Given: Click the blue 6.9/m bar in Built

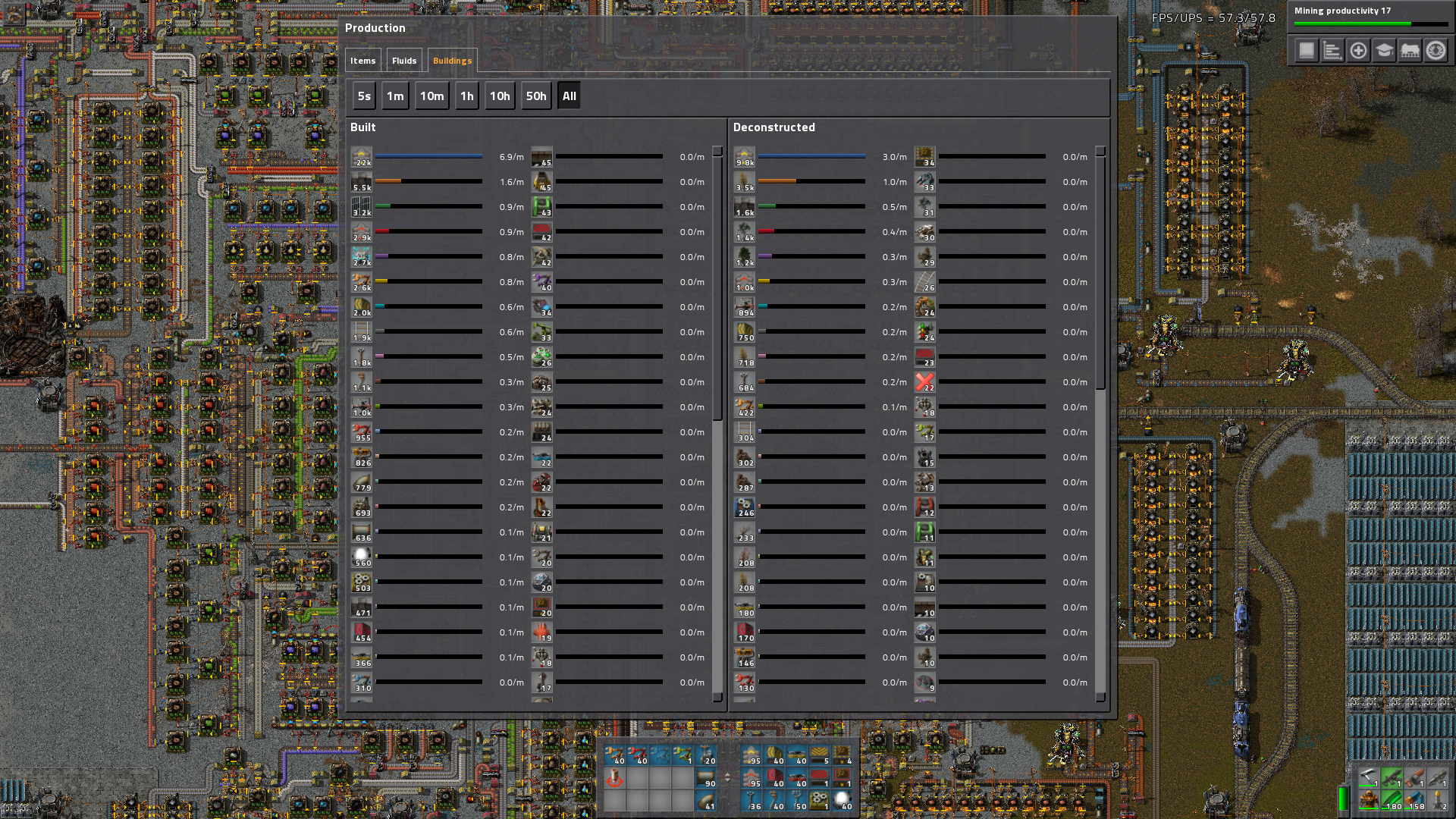Looking at the screenshot, I should pos(428,156).
